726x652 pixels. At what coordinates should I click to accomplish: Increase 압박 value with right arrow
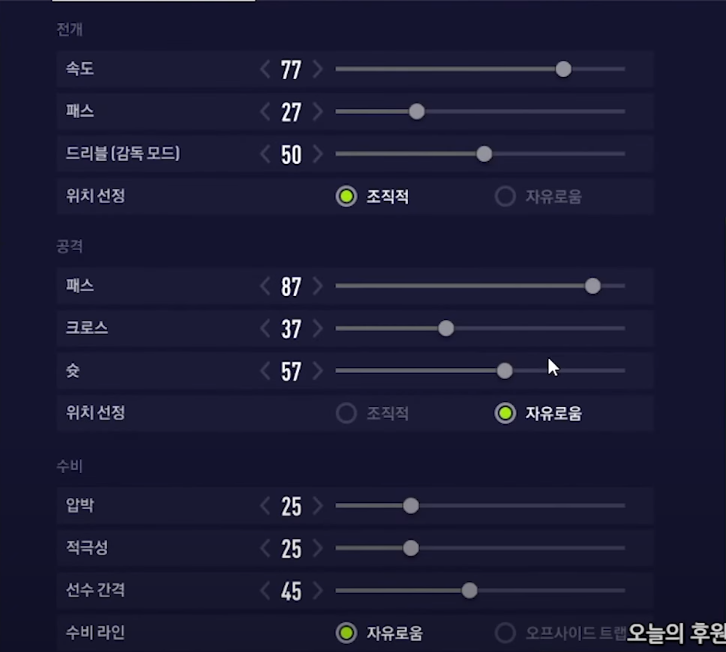point(317,505)
